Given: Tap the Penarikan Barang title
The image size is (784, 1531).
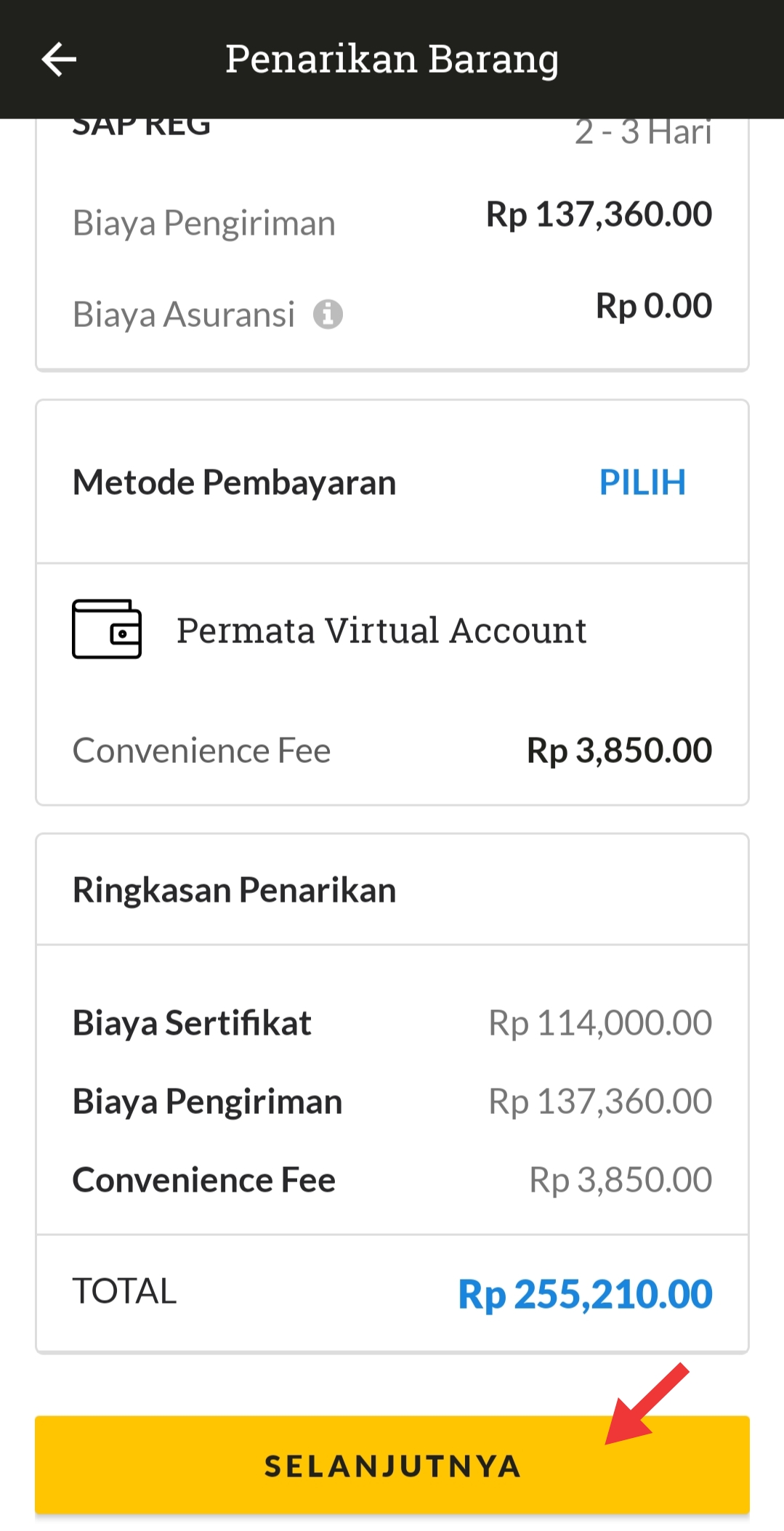Looking at the screenshot, I should pos(392,60).
